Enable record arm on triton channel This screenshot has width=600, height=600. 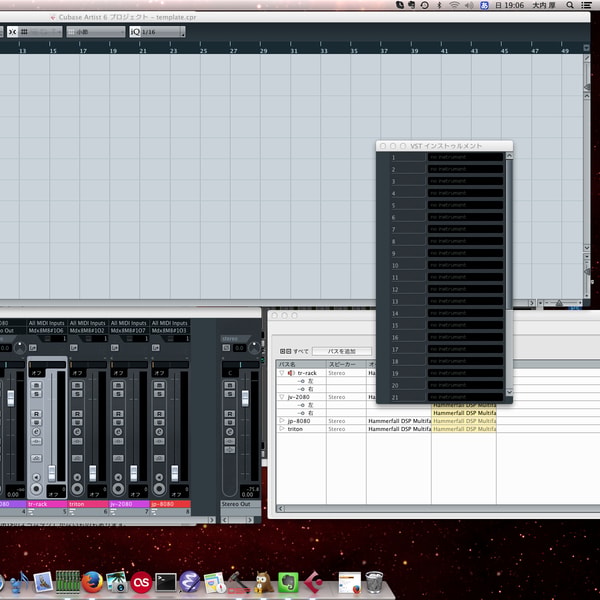(x=77, y=489)
